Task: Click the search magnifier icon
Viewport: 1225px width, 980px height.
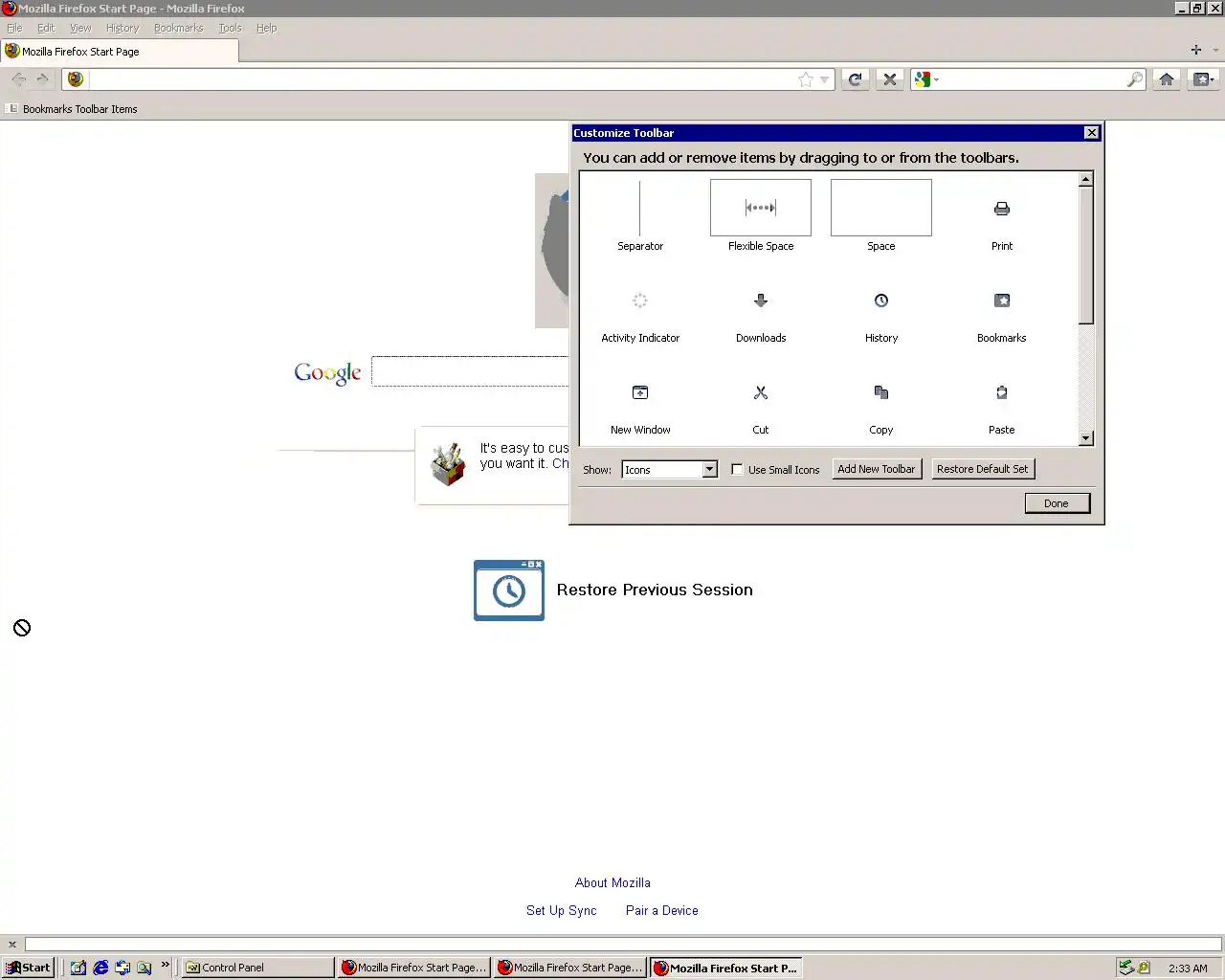Action: (x=1134, y=79)
